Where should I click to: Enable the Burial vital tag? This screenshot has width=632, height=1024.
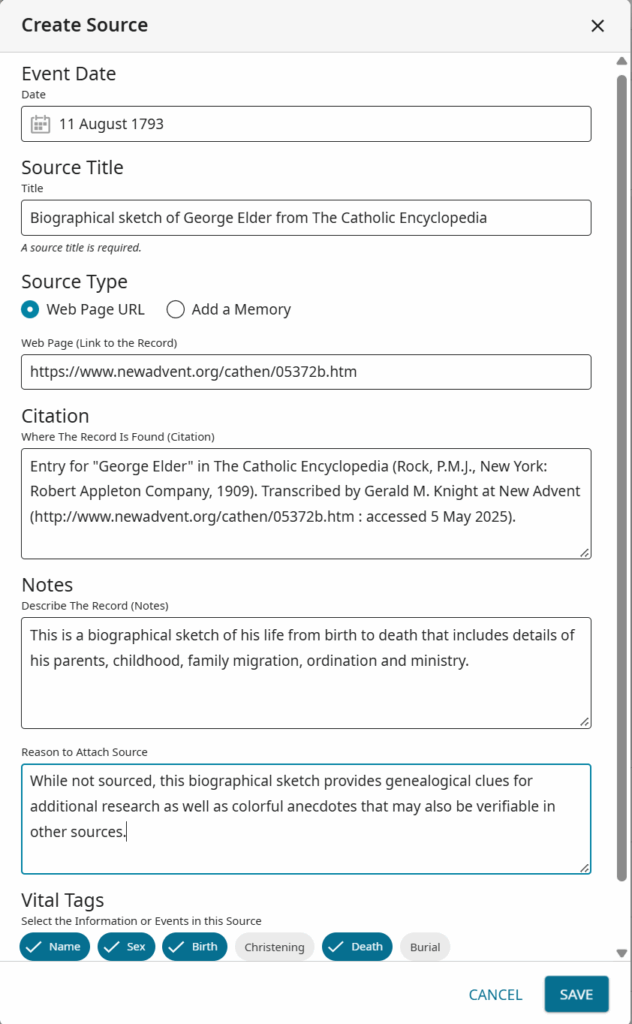point(425,947)
